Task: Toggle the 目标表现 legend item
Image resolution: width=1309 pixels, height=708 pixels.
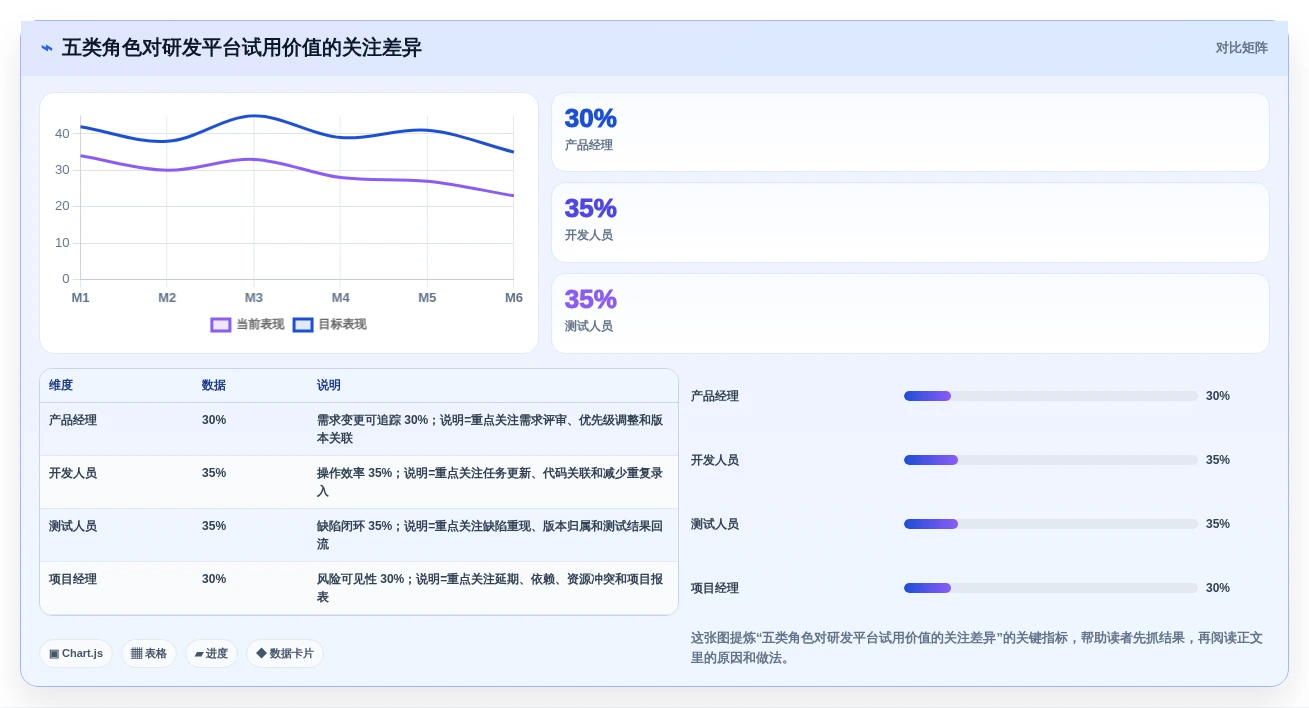Action: tap(329, 325)
